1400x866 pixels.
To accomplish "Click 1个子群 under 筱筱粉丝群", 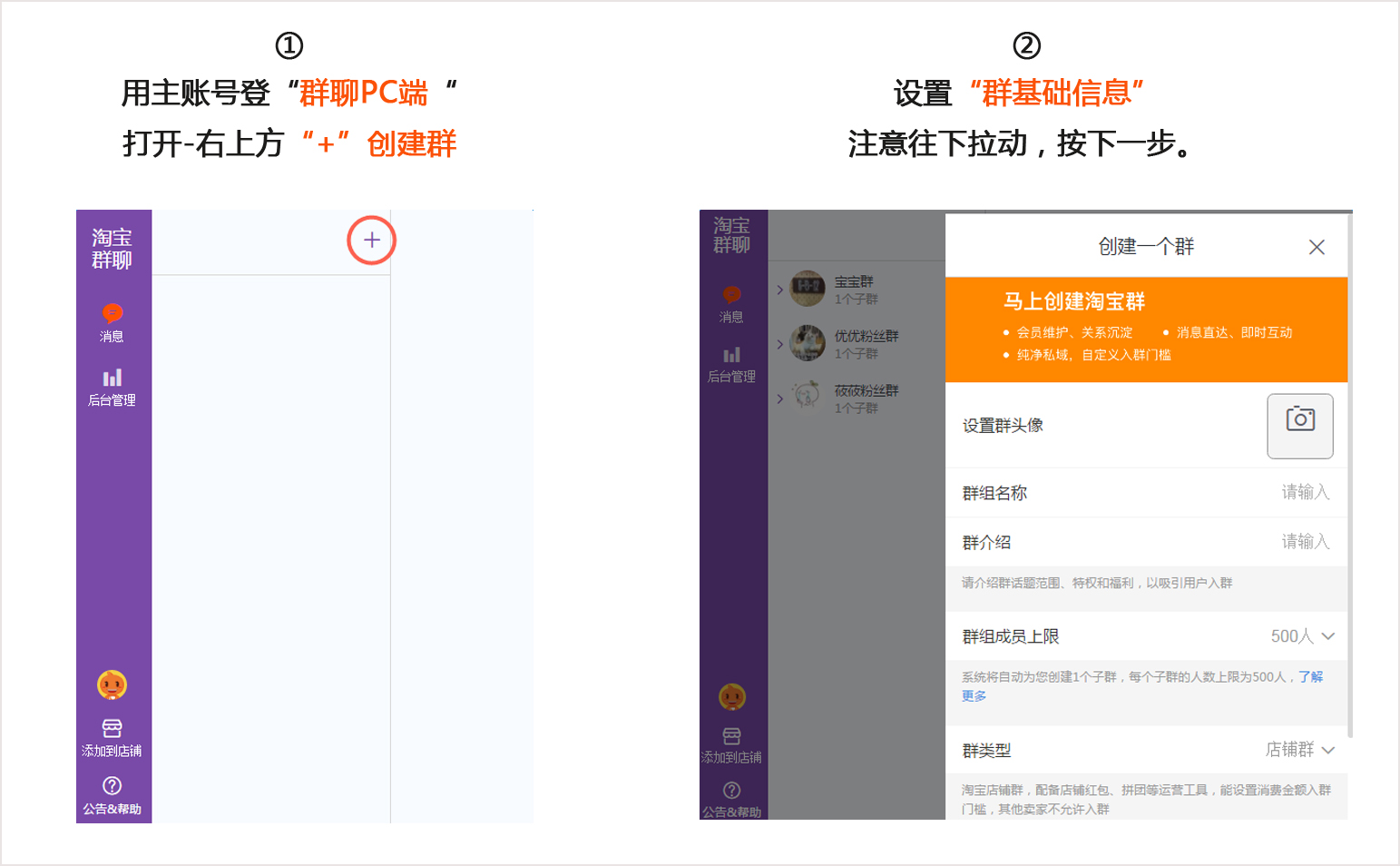I will [857, 408].
